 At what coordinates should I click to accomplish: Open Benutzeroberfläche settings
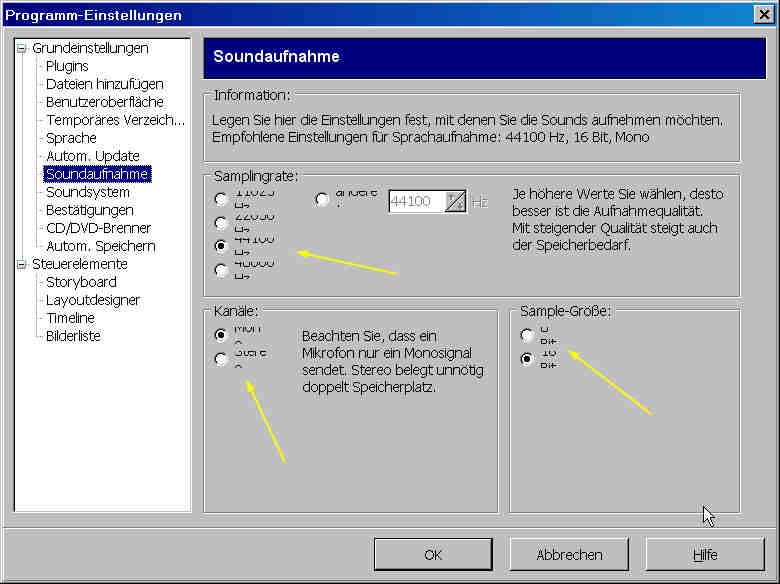pyautogui.click(x=104, y=102)
